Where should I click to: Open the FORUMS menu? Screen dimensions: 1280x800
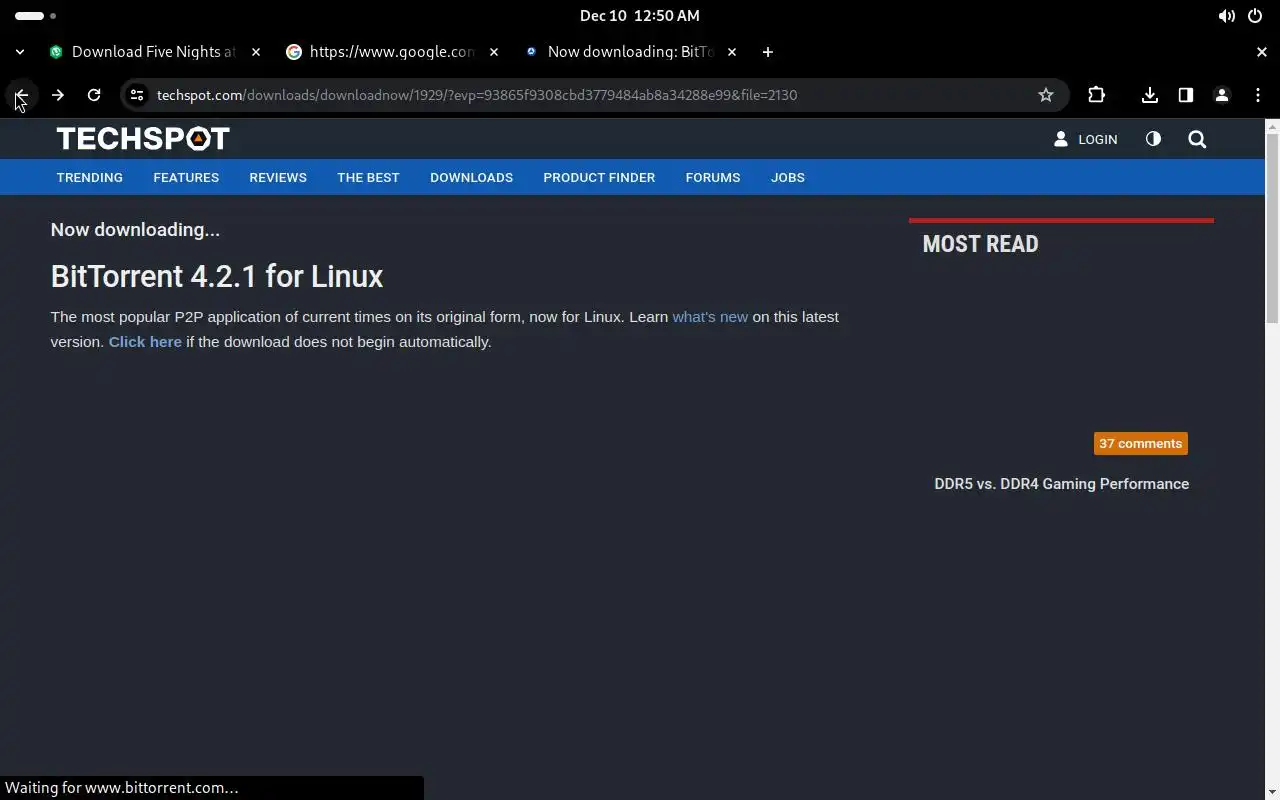pos(713,177)
